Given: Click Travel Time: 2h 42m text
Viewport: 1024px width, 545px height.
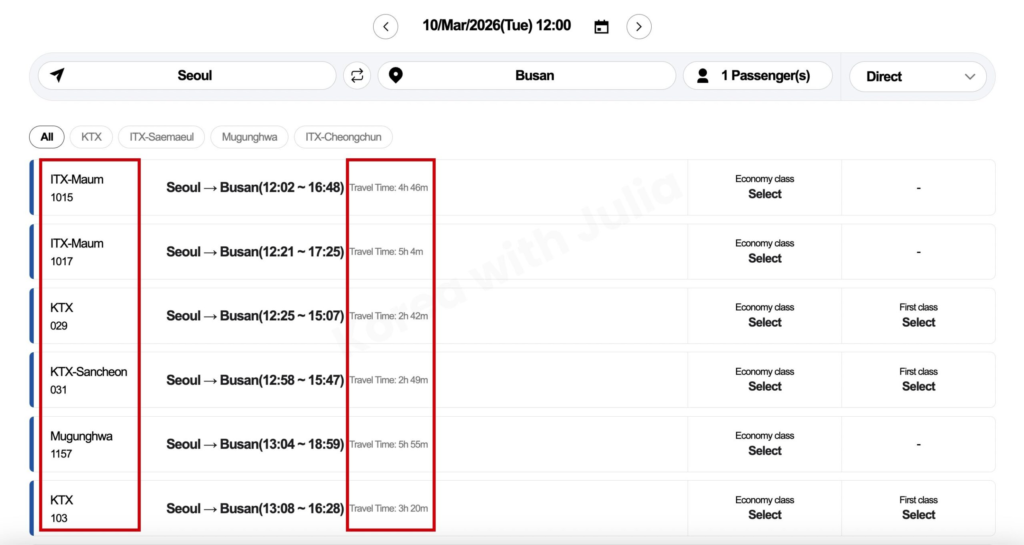Looking at the screenshot, I should click(389, 316).
